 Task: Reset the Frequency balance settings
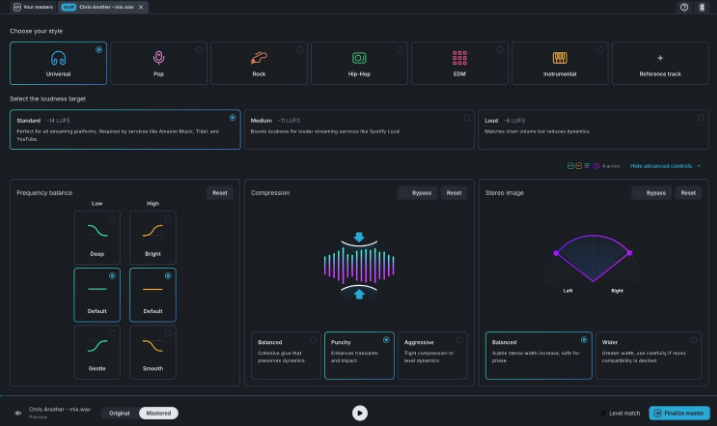coord(220,193)
